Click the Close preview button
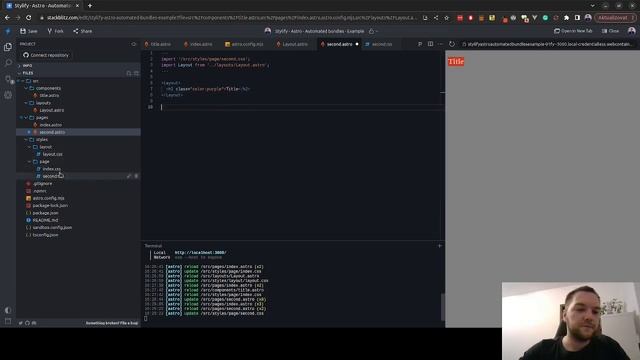The height and width of the screenshot is (360, 640). (x=610, y=31)
